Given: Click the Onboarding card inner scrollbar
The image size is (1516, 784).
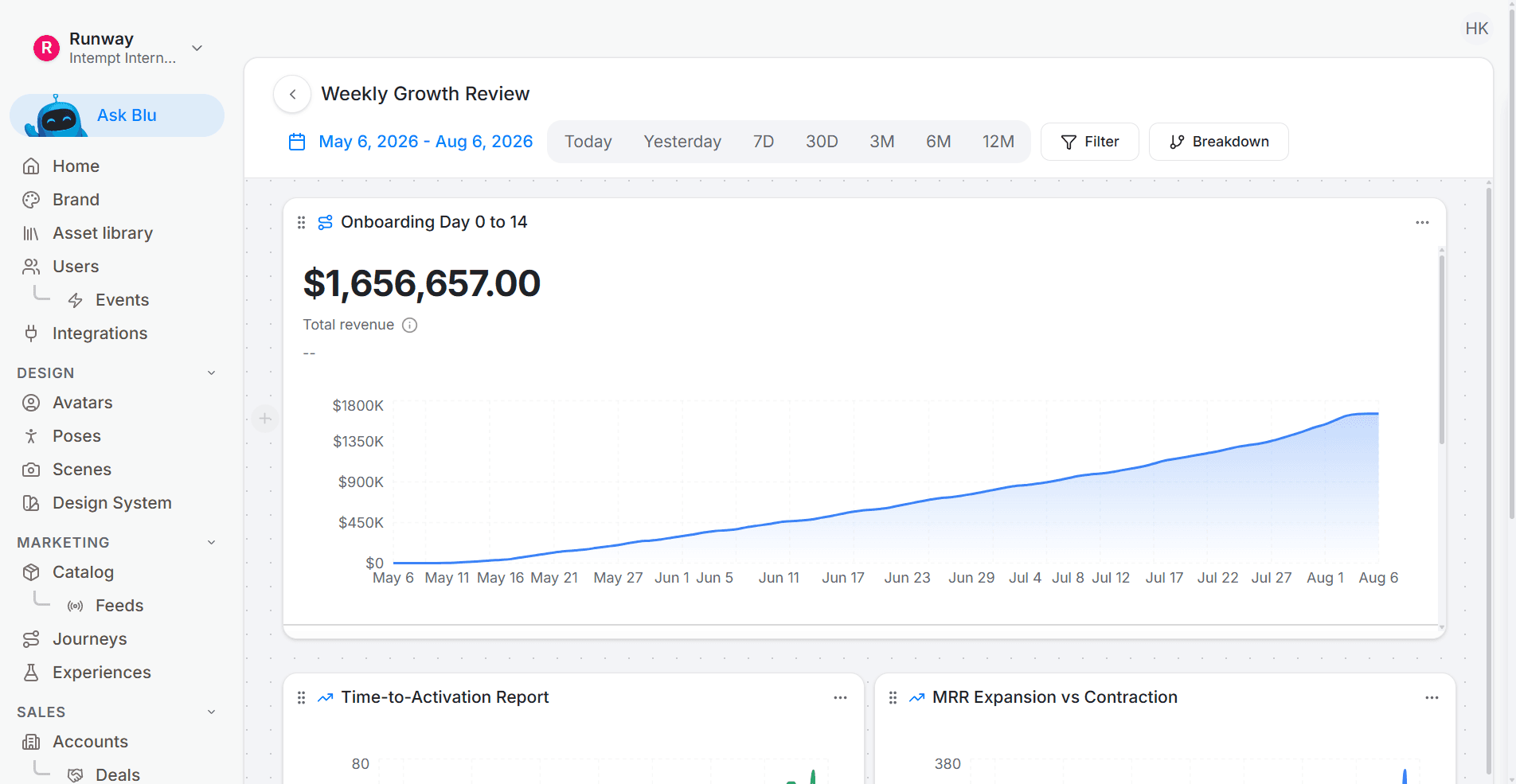Looking at the screenshot, I should (1441, 349).
